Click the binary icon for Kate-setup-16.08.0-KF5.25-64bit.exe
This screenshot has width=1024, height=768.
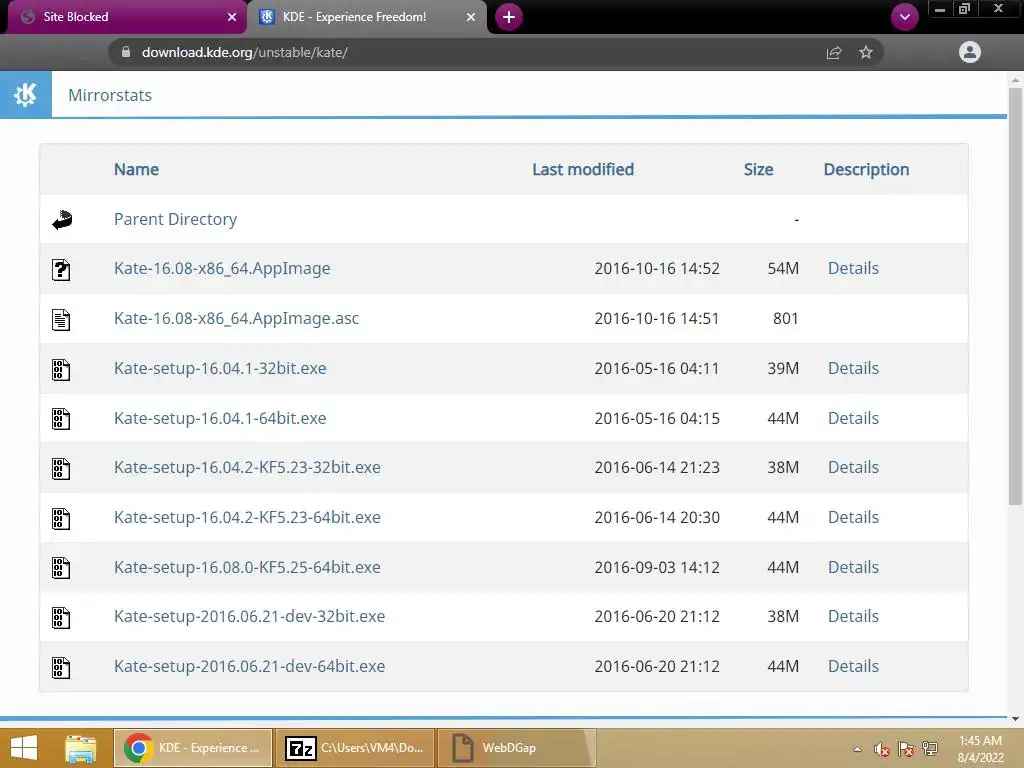(x=61, y=568)
